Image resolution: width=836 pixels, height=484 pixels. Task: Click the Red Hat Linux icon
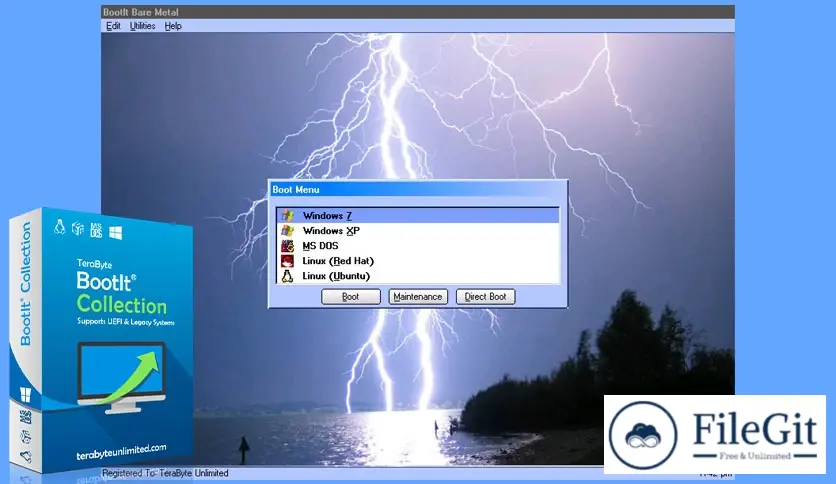click(288, 261)
